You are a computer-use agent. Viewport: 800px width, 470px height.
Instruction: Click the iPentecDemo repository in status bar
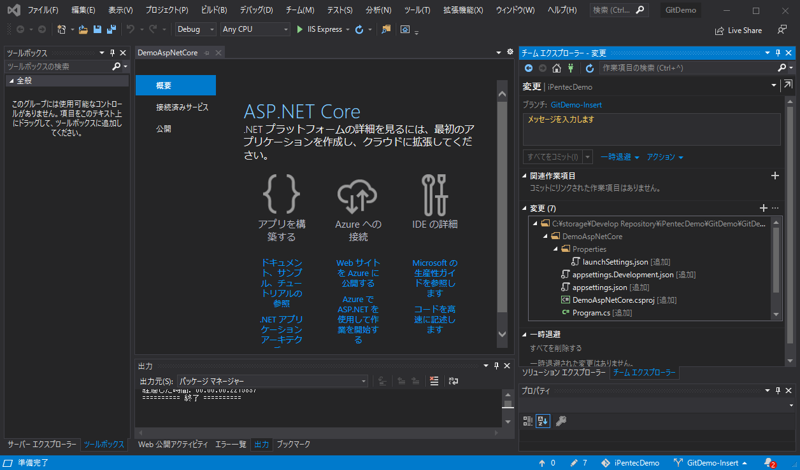pyautogui.click(x=631, y=463)
